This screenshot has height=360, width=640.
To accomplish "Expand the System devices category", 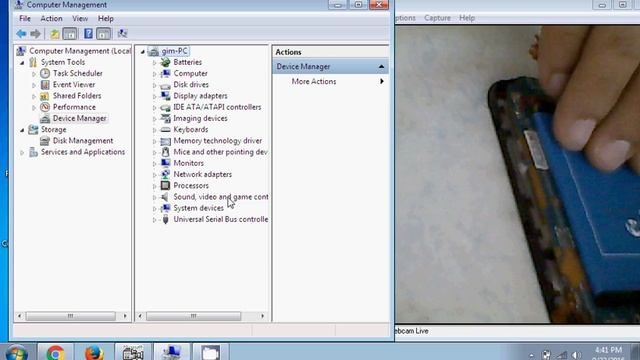I will tap(154, 209).
